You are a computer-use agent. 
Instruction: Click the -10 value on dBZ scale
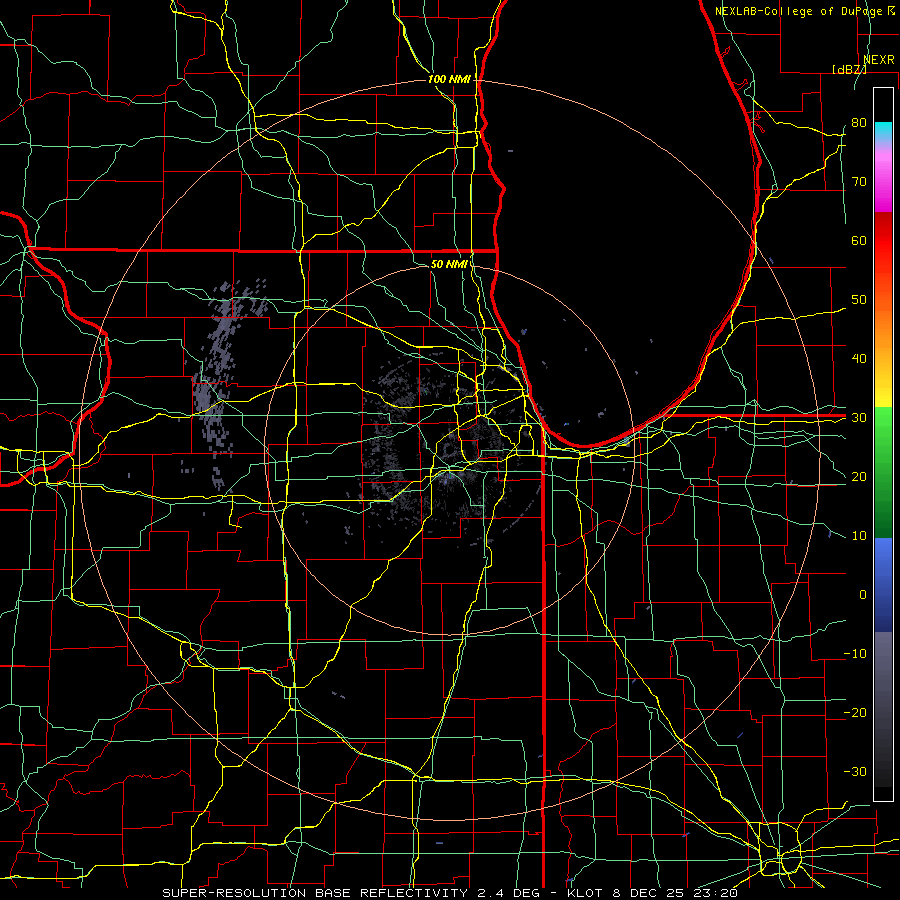point(855,654)
